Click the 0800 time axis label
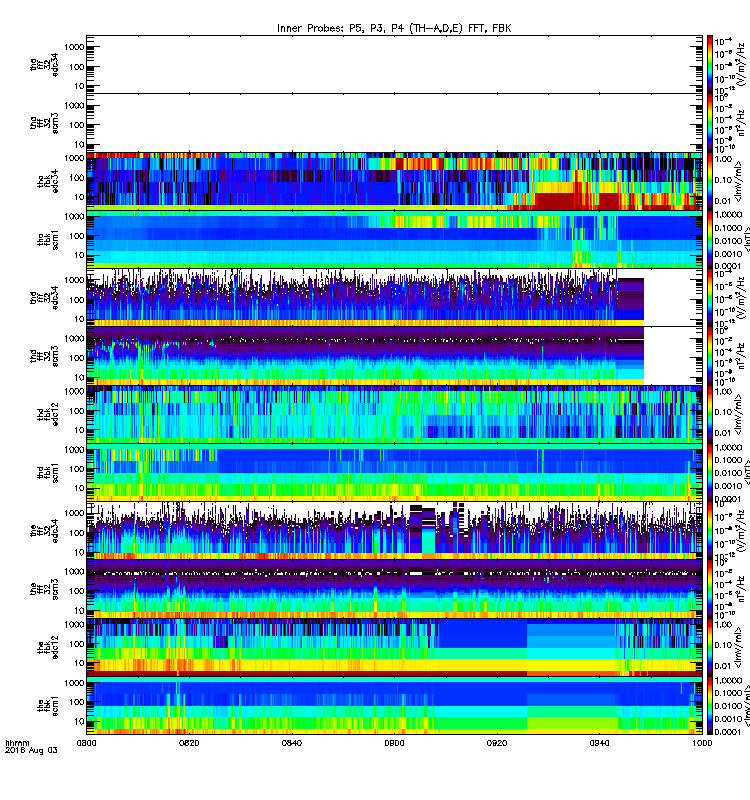The image size is (750, 800). (x=86, y=743)
